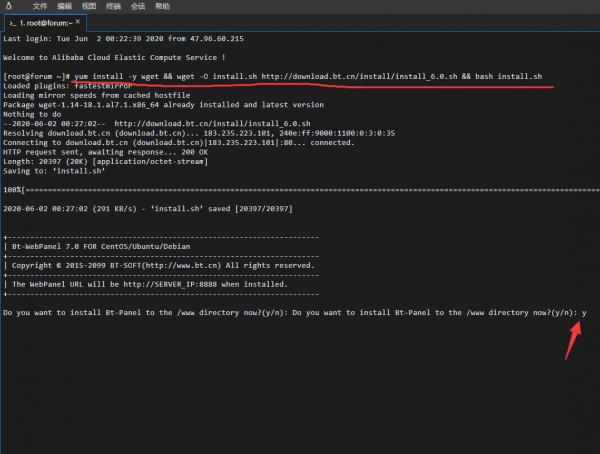
Task: Select the '1. root@forum:~' session tab
Action: (46, 23)
